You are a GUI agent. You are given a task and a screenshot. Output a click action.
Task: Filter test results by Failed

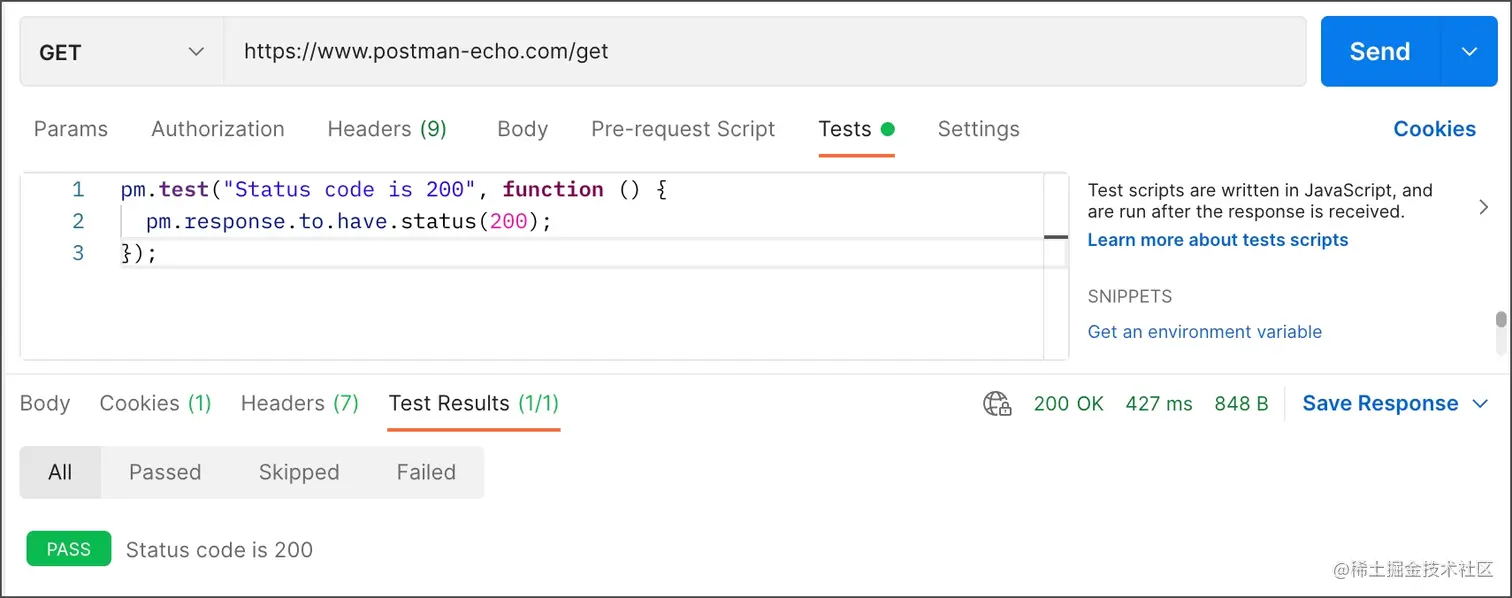coord(426,472)
